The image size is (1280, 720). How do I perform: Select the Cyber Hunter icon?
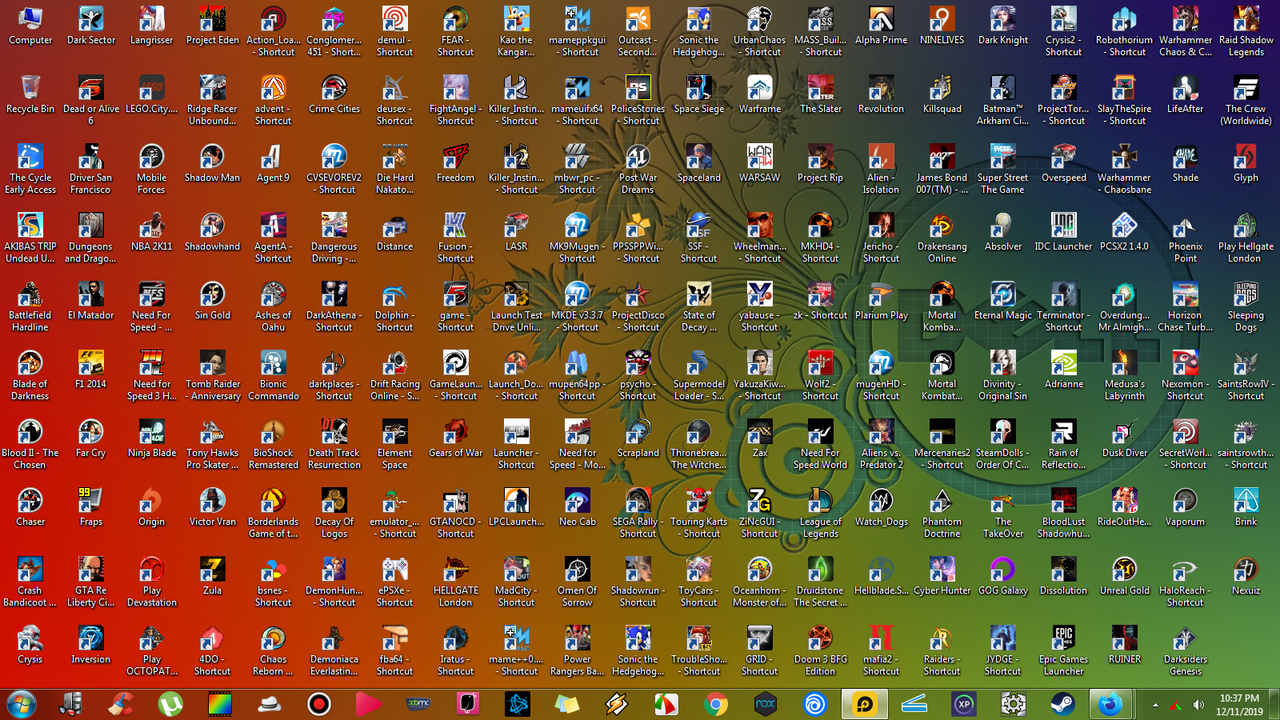click(942, 577)
